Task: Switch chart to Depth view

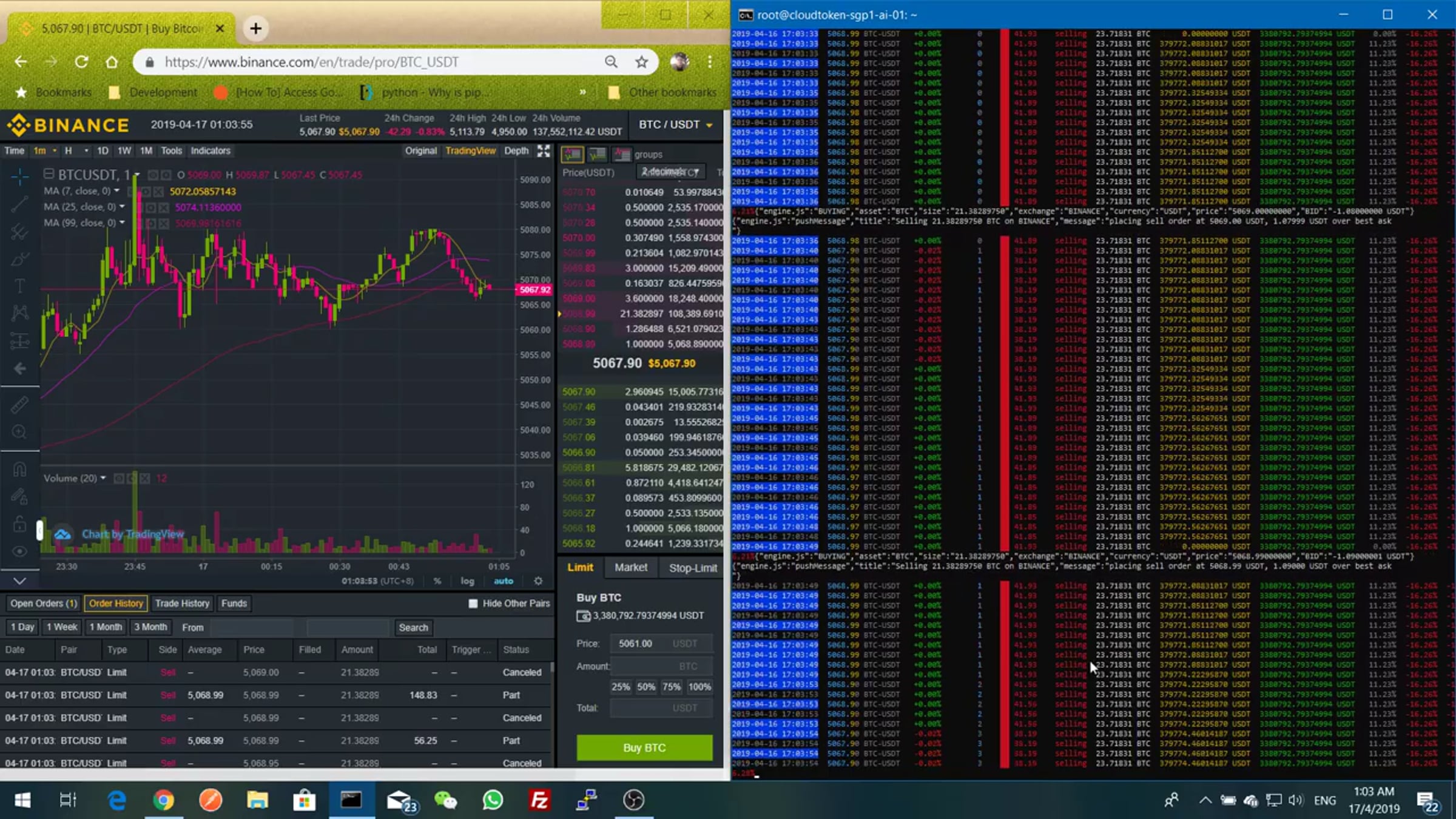Action: point(516,150)
